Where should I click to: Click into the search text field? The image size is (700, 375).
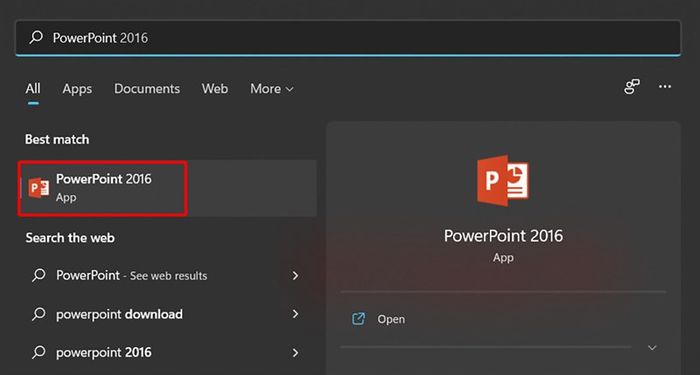[x=348, y=38]
